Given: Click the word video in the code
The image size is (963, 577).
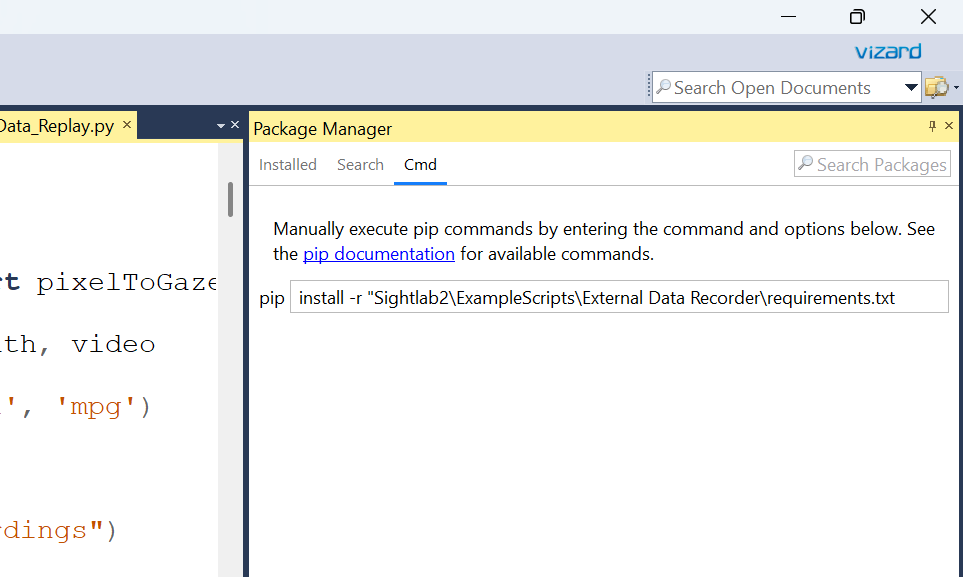Looking at the screenshot, I should [113, 344].
